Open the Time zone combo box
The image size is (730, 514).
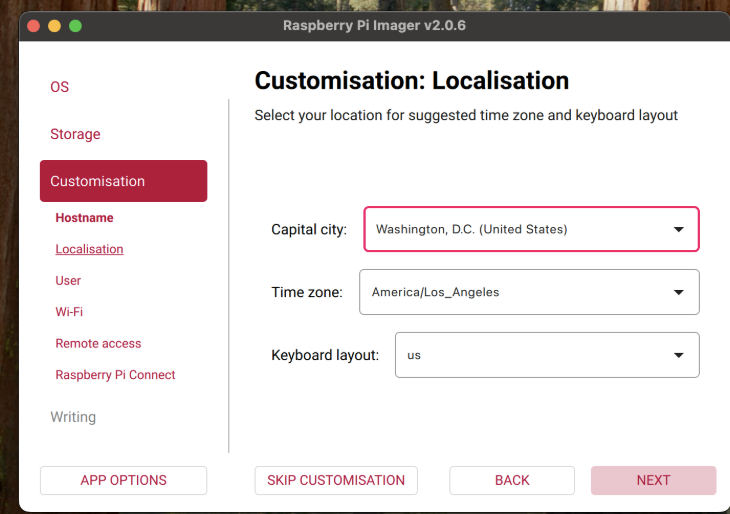click(529, 292)
